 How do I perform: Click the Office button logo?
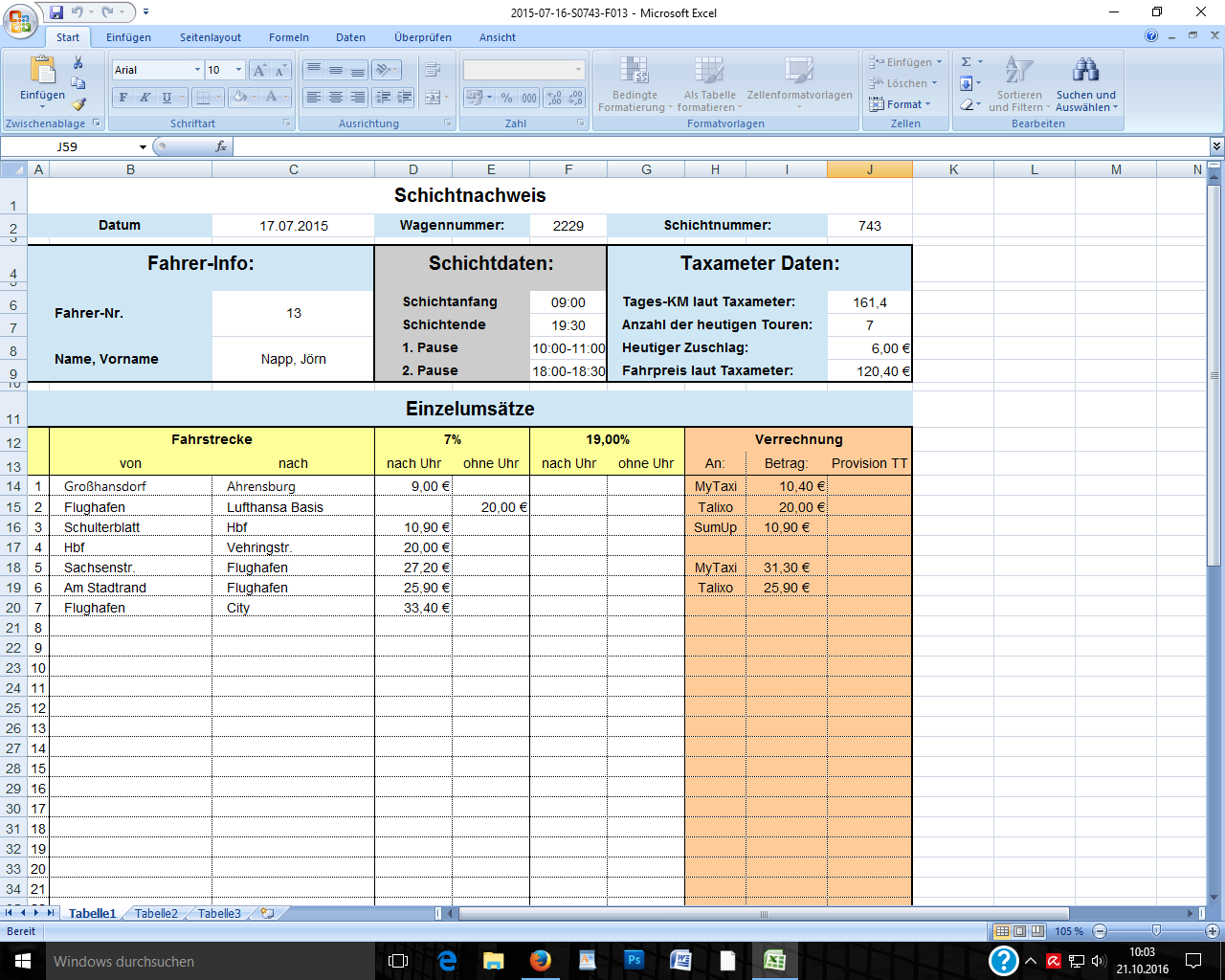tap(20, 19)
